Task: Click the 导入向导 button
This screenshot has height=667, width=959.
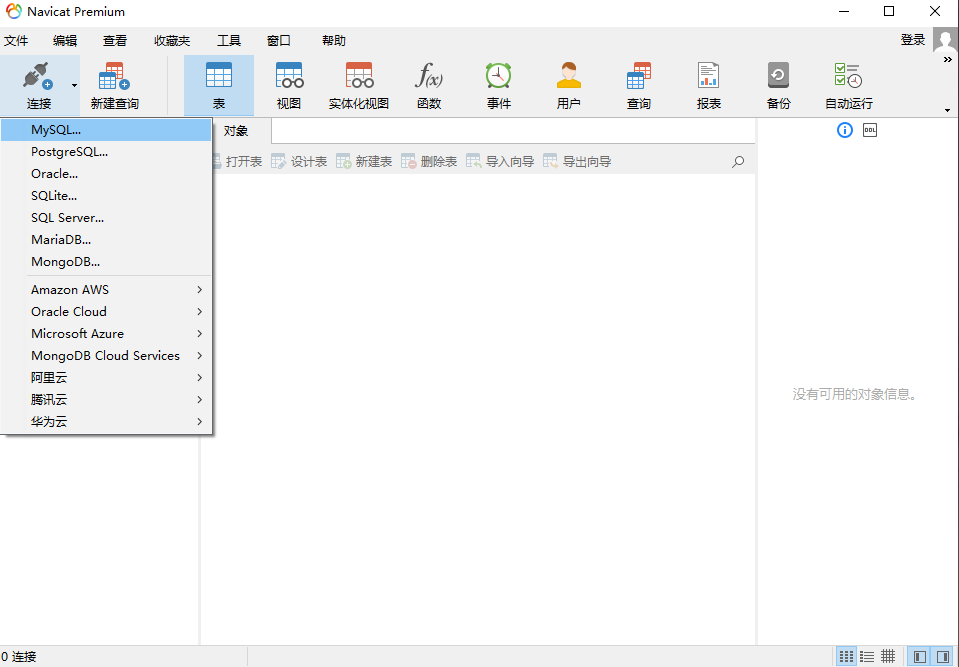Action: (500, 161)
